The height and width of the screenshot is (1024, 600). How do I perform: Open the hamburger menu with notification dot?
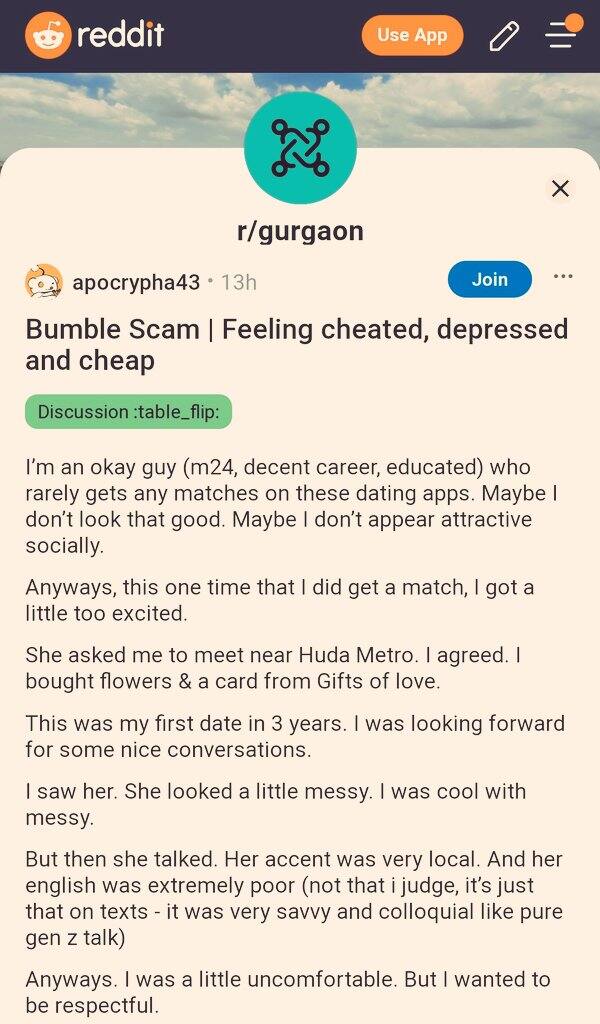point(563,32)
